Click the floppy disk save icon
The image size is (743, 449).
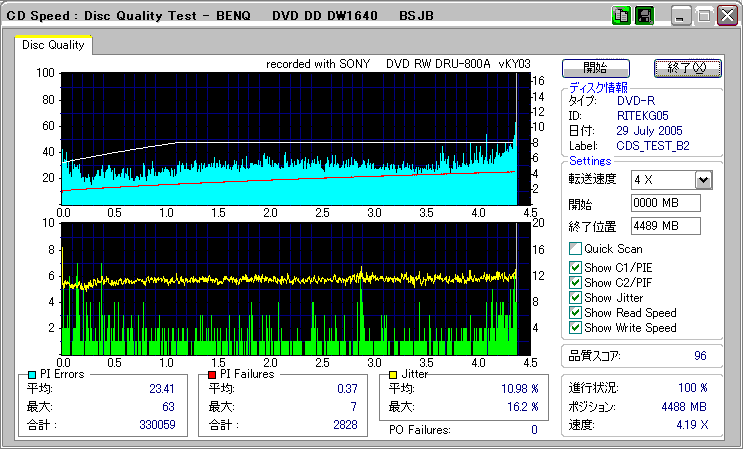coord(645,16)
